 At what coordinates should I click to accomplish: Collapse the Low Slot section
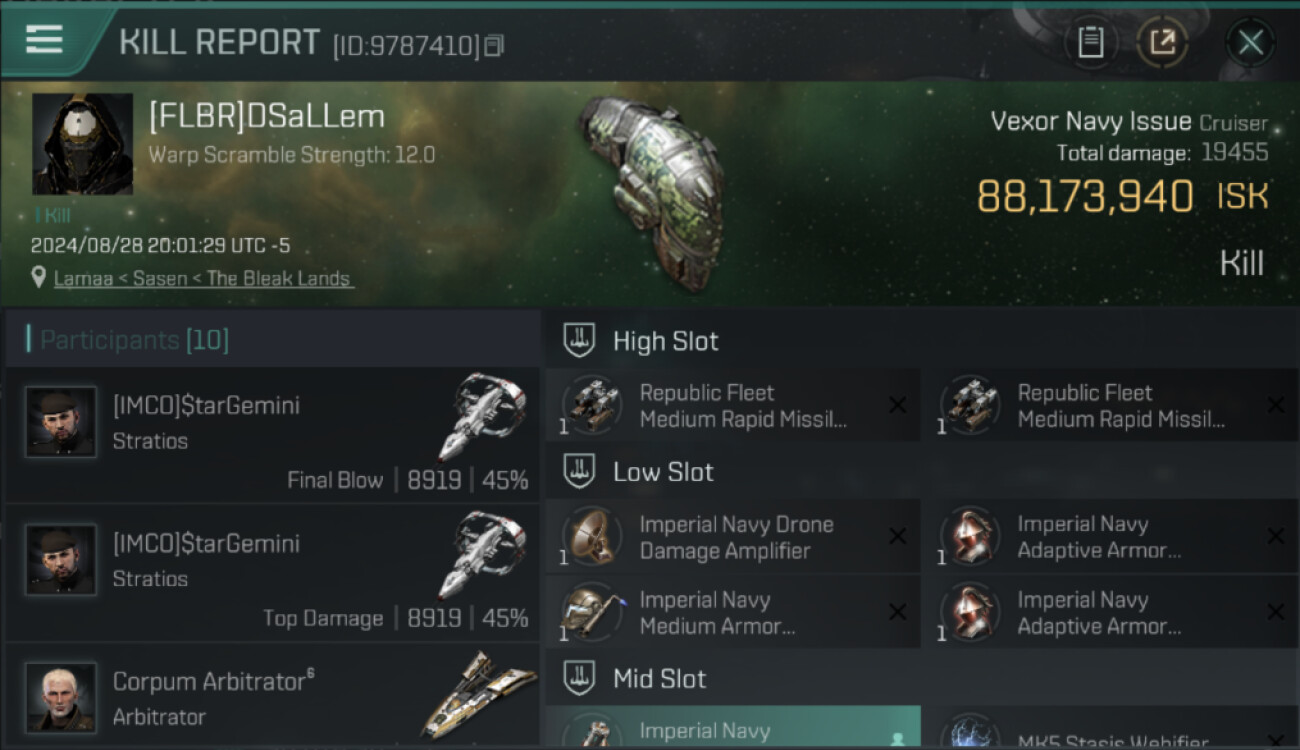tap(580, 472)
